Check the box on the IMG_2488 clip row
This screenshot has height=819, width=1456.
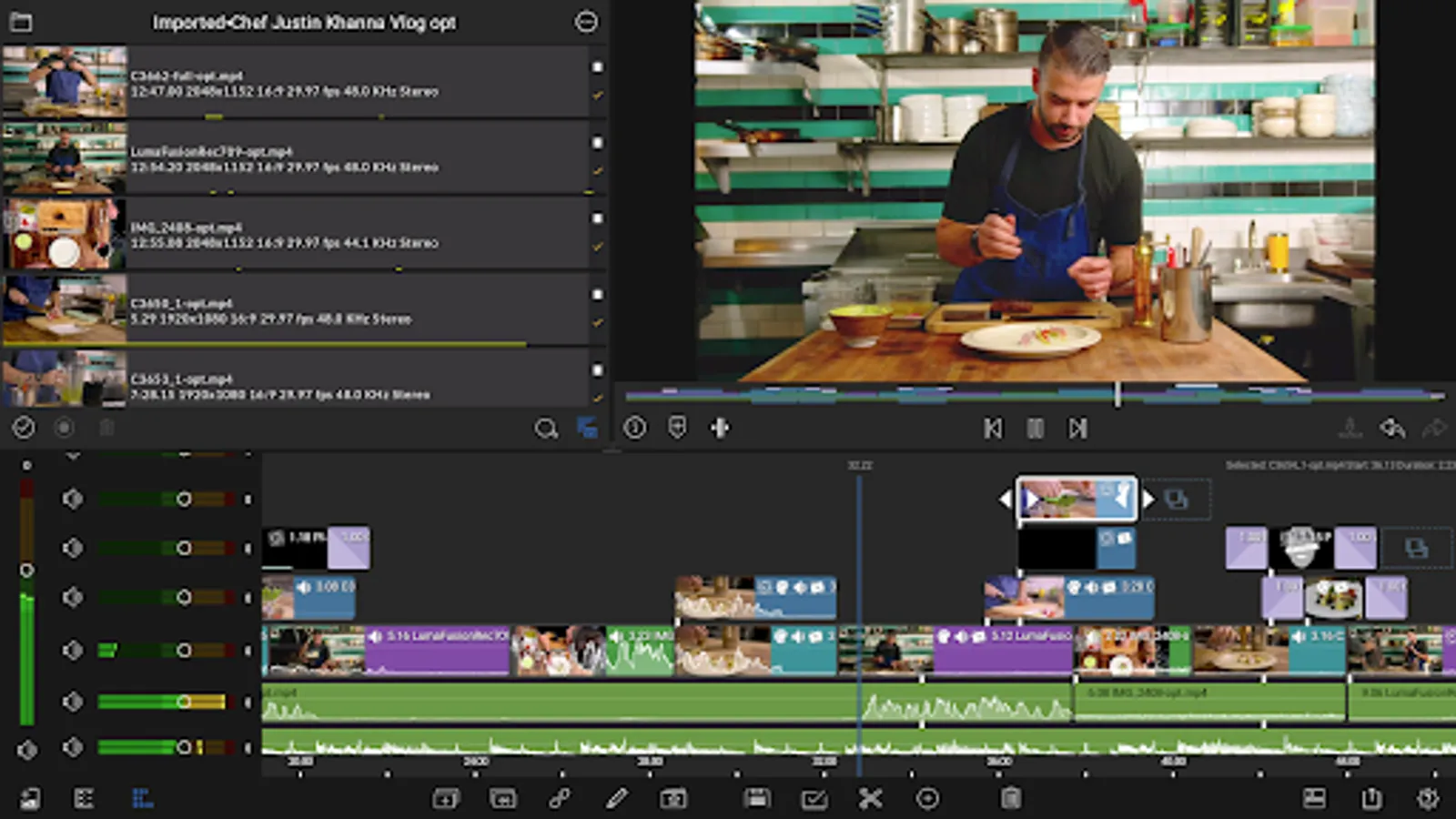click(x=598, y=218)
